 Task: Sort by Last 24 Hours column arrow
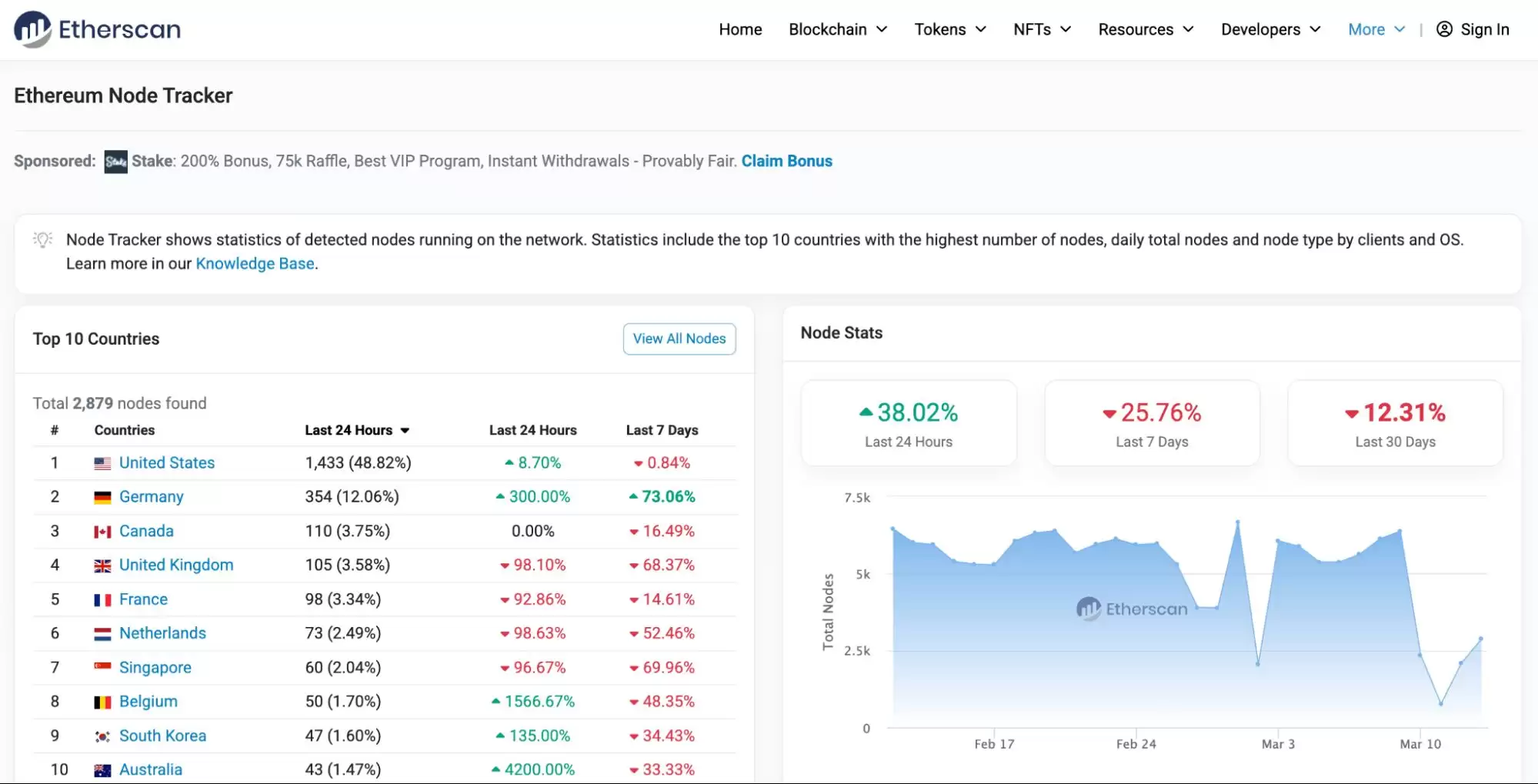coord(405,431)
